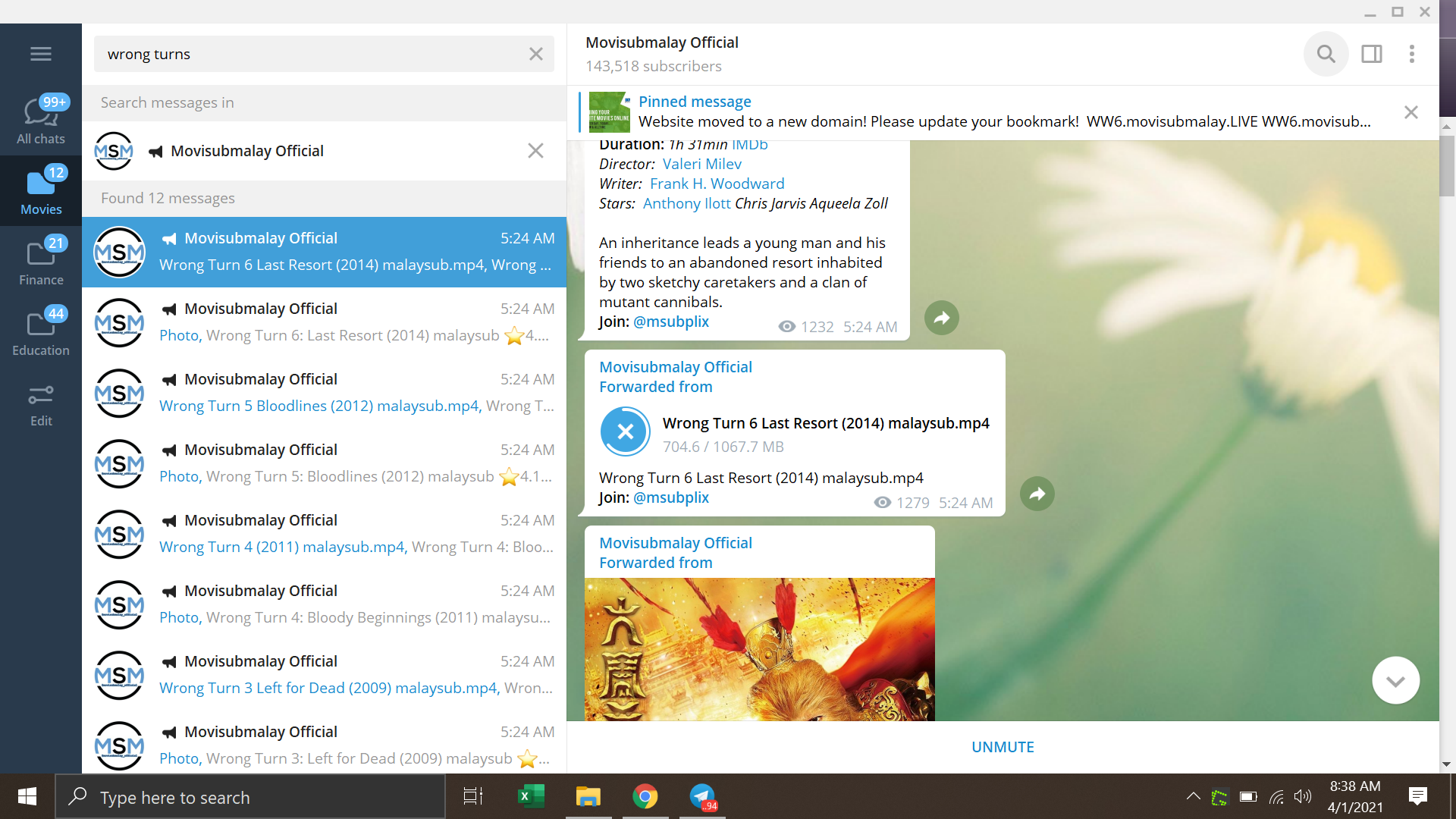
Task: Click the chat scrollbar thumb
Action: 1447,167
